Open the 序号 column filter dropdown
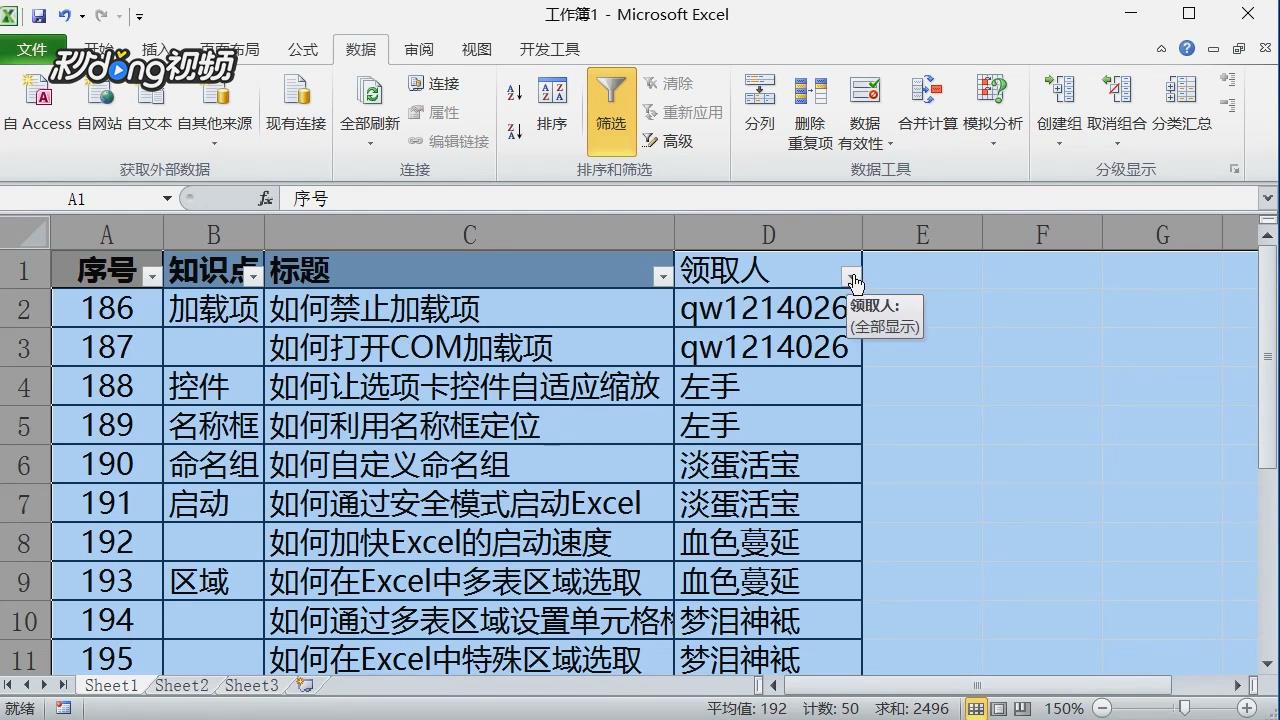The height and width of the screenshot is (720, 1280). [152, 277]
